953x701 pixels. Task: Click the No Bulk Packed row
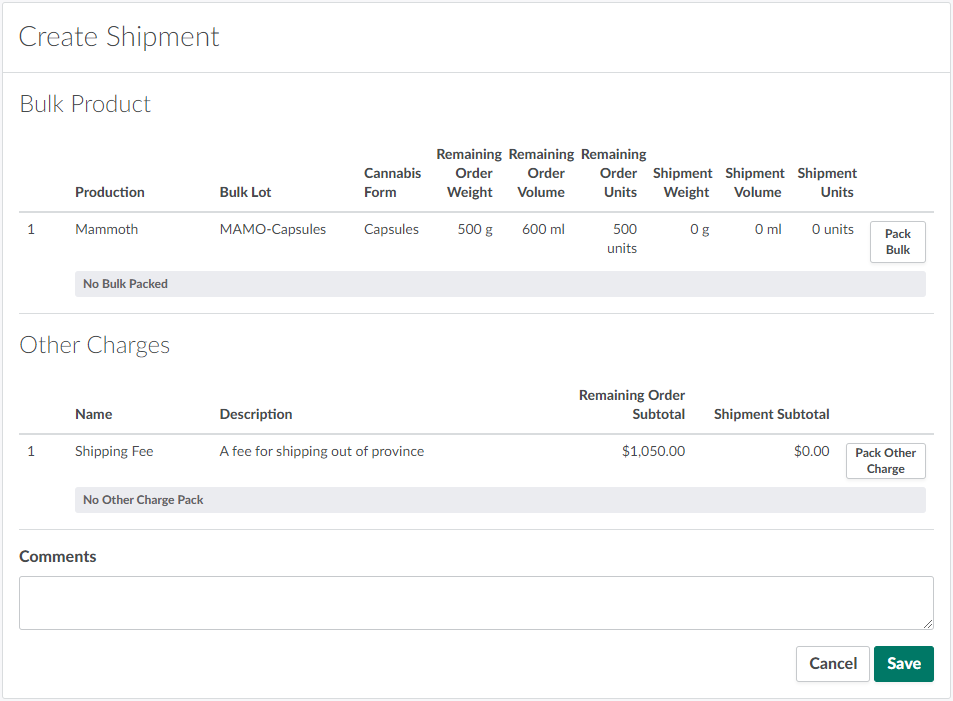click(500, 284)
